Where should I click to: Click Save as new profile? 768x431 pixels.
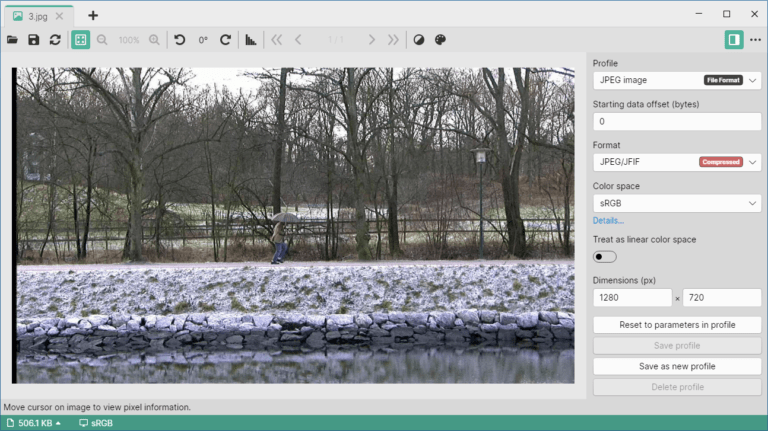click(x=677, y=366)
